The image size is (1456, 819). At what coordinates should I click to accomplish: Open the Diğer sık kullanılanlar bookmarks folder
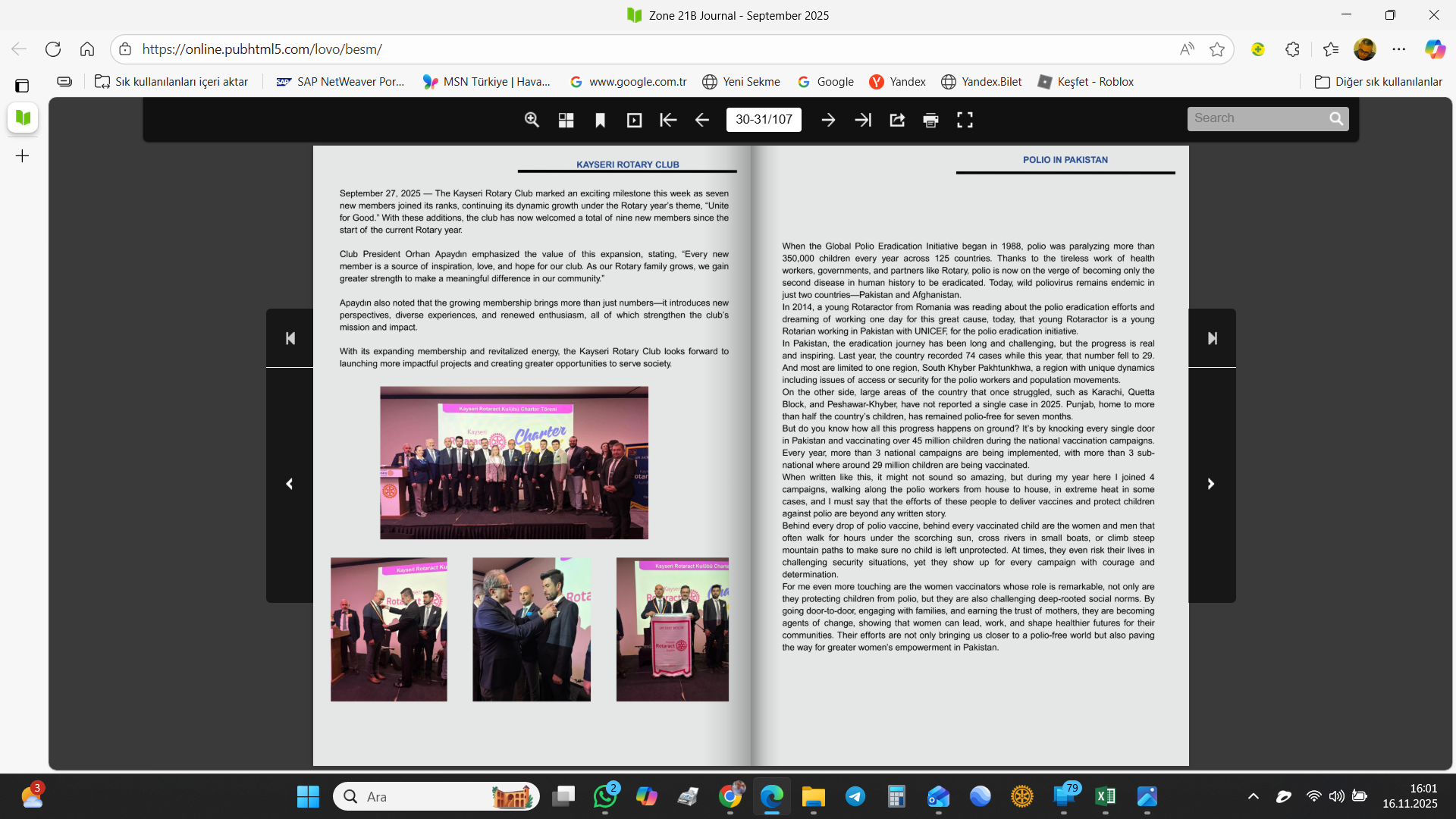pyautogui.click(x=1379, y=82)
